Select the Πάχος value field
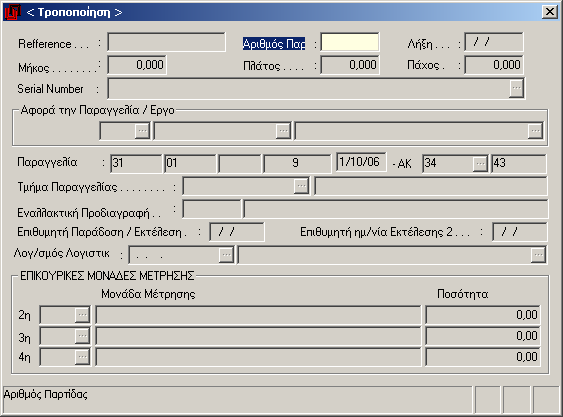 [494, 65]
